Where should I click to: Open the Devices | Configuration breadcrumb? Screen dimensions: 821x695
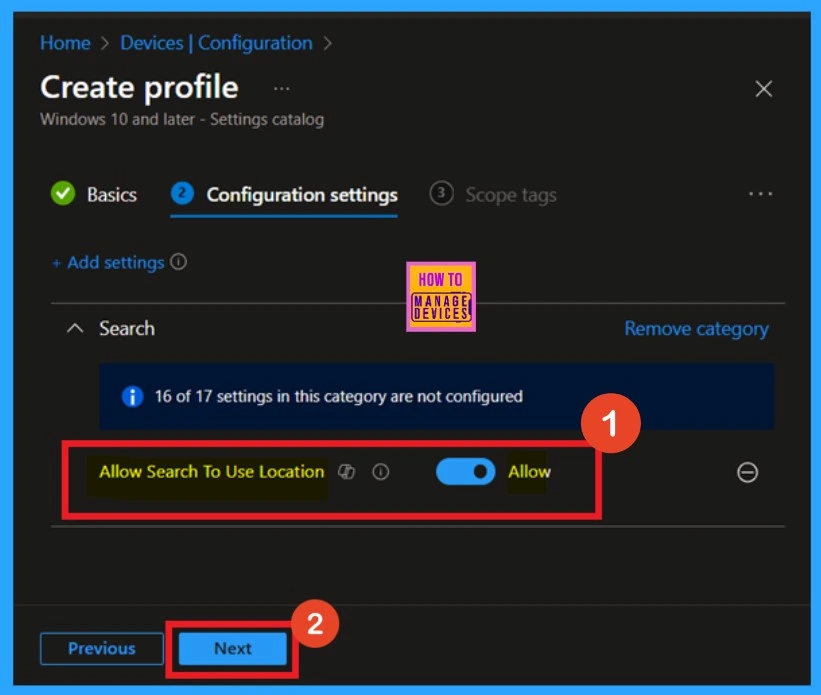pyautogui.click(x=216, y=43)
